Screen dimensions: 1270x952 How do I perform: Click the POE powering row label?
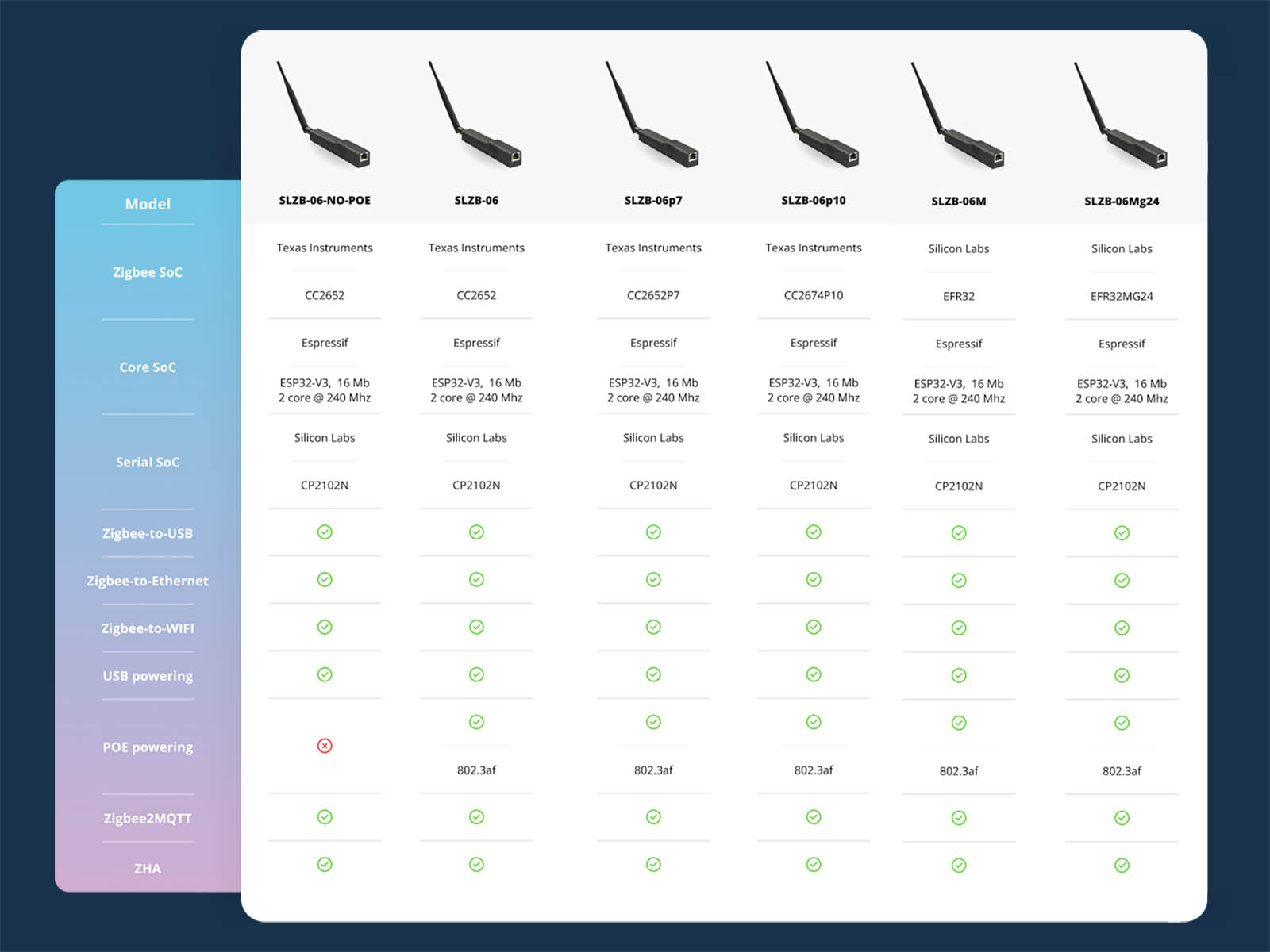tap(148, 747)
